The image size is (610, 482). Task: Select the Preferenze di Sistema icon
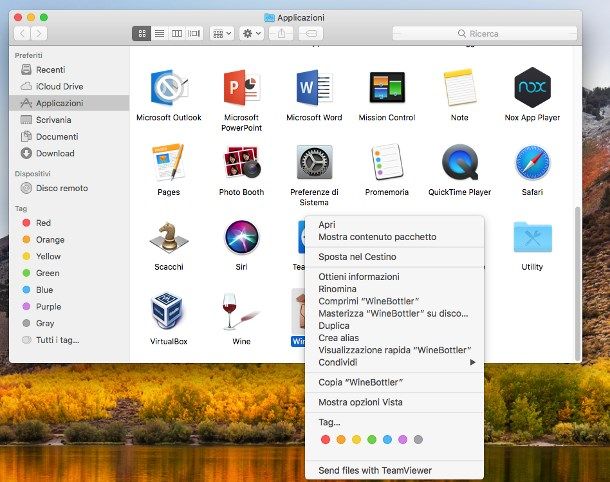click(x=314, y=162)
